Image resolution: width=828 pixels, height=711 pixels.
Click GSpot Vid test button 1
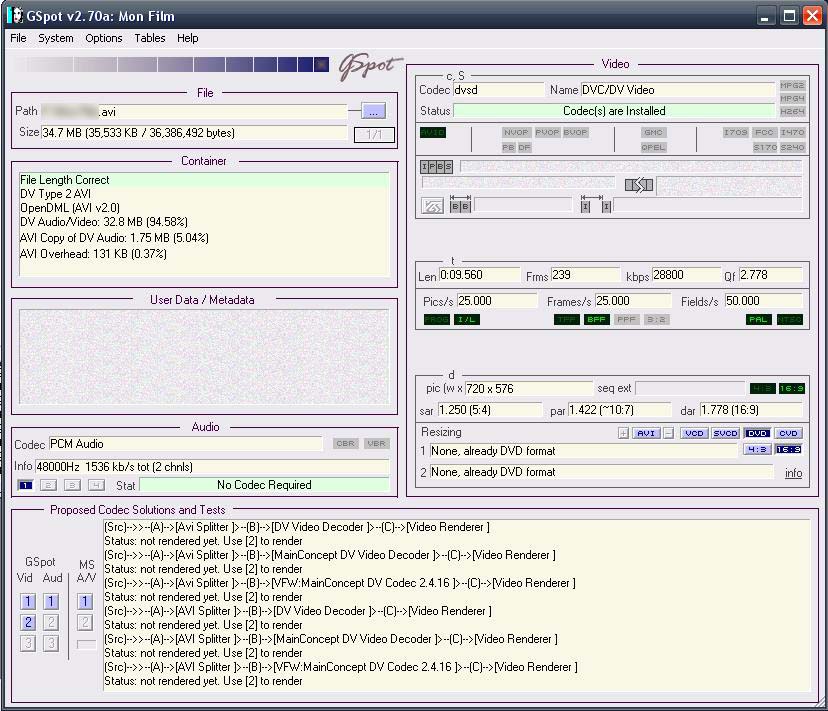click(28, 601)
